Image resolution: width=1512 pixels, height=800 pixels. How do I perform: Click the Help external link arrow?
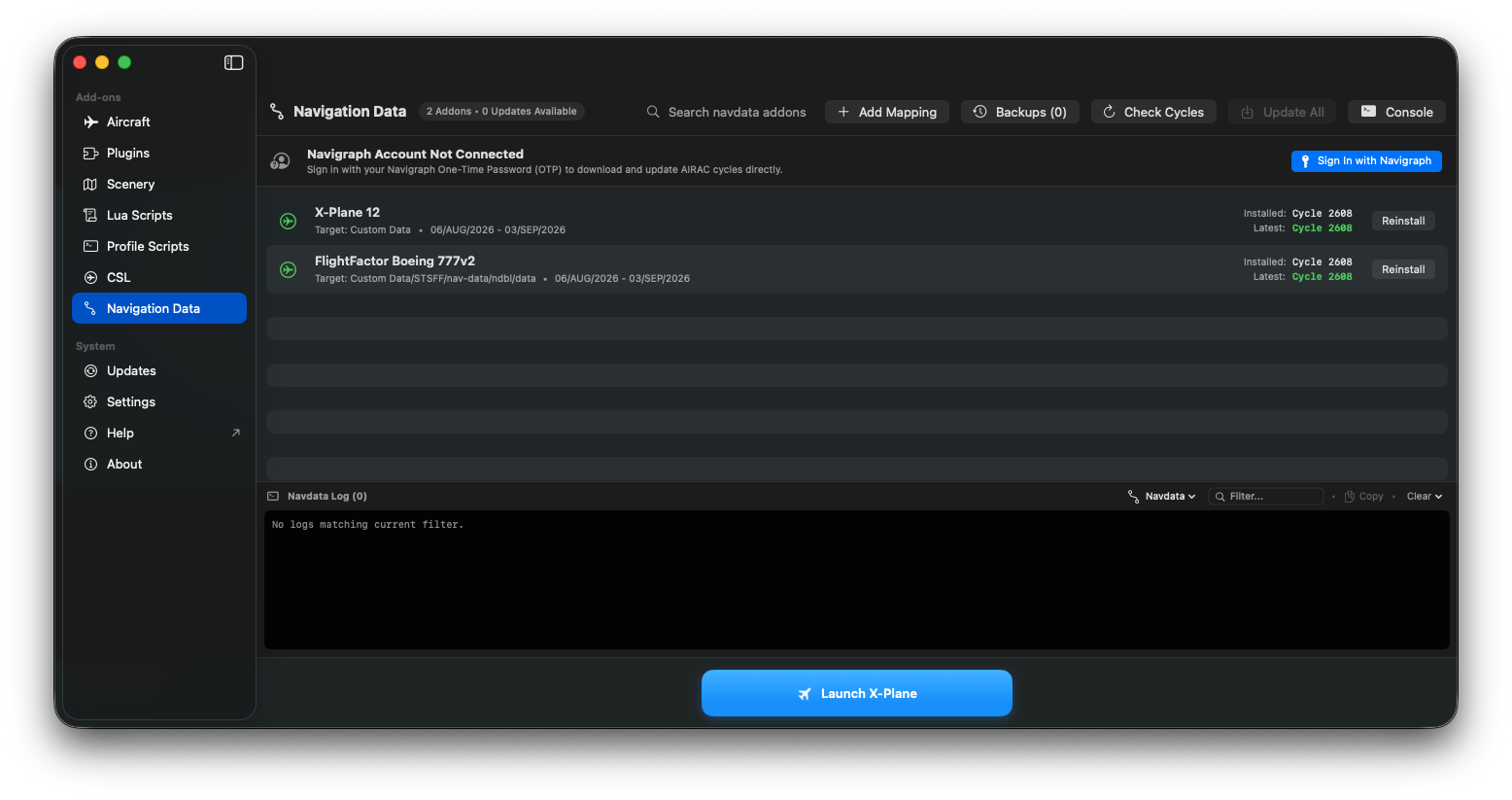click(x=235, y=433)
